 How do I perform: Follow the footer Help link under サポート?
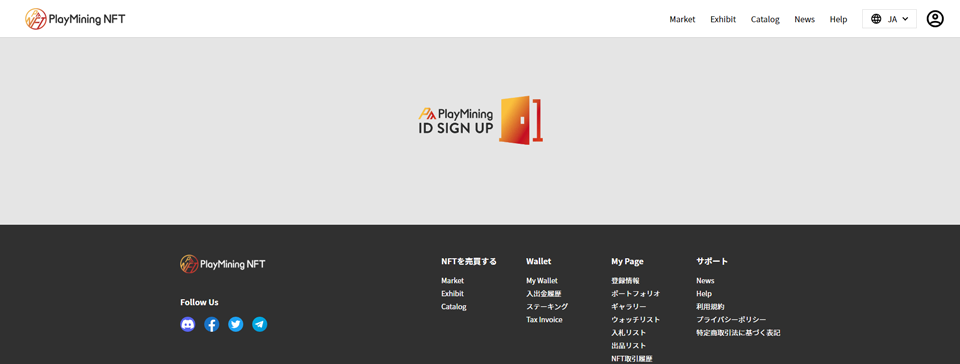coord(704,294)
